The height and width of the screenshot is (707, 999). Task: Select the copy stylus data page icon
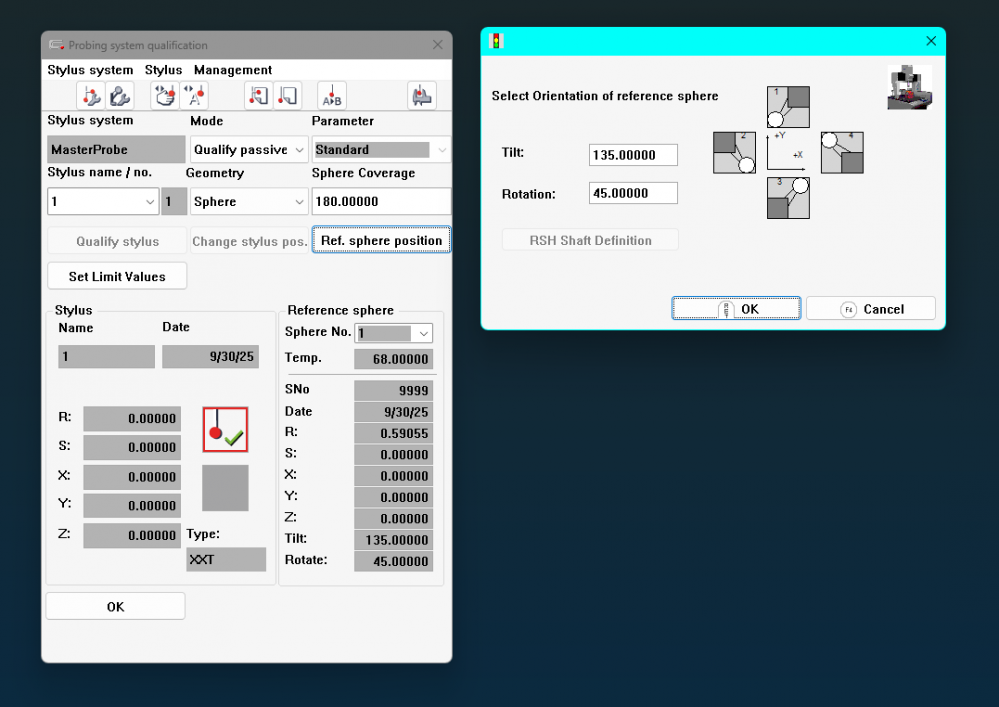click(258, 95)
